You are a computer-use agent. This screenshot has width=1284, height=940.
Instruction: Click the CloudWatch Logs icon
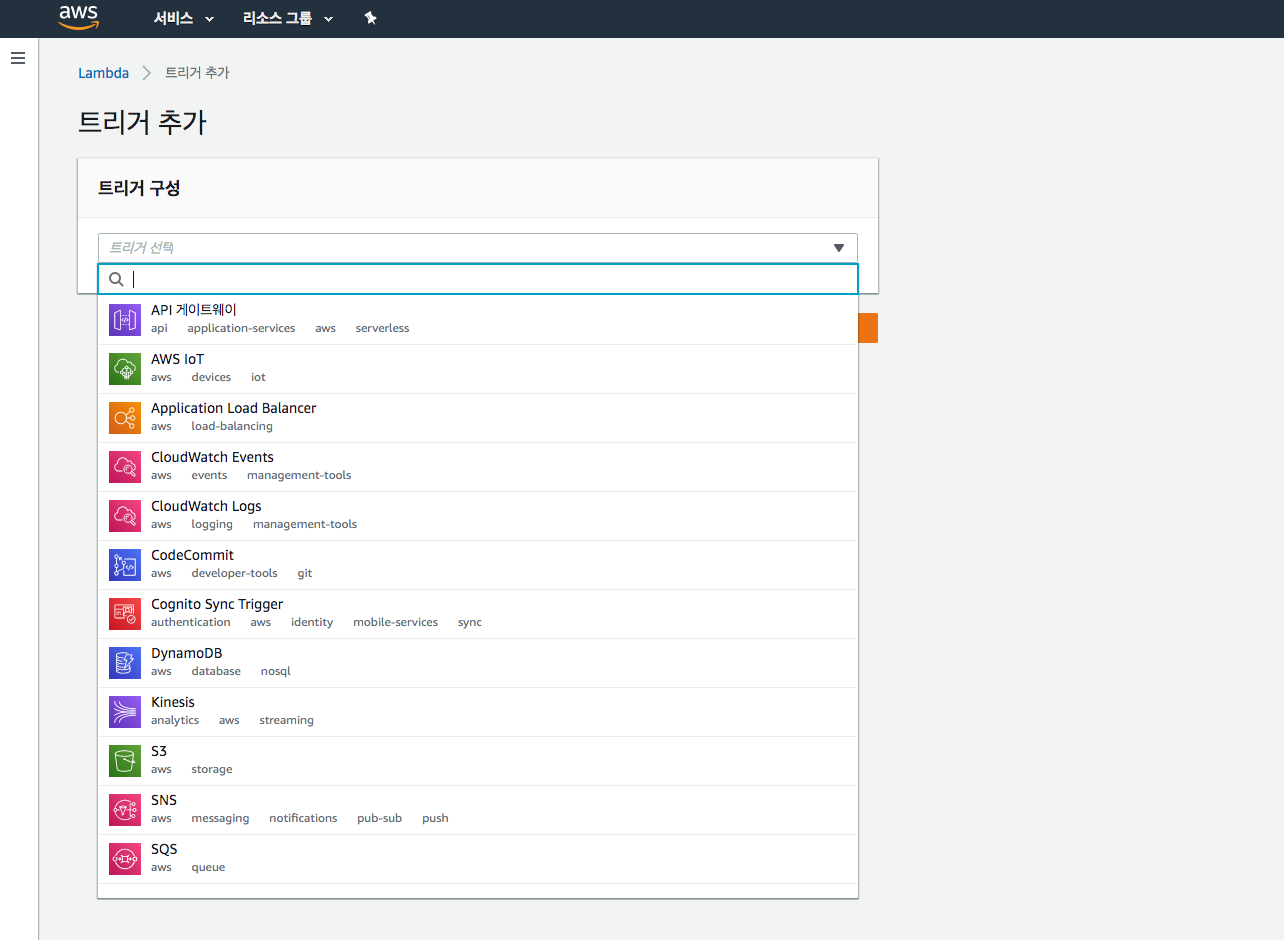[x=125, y=516]
